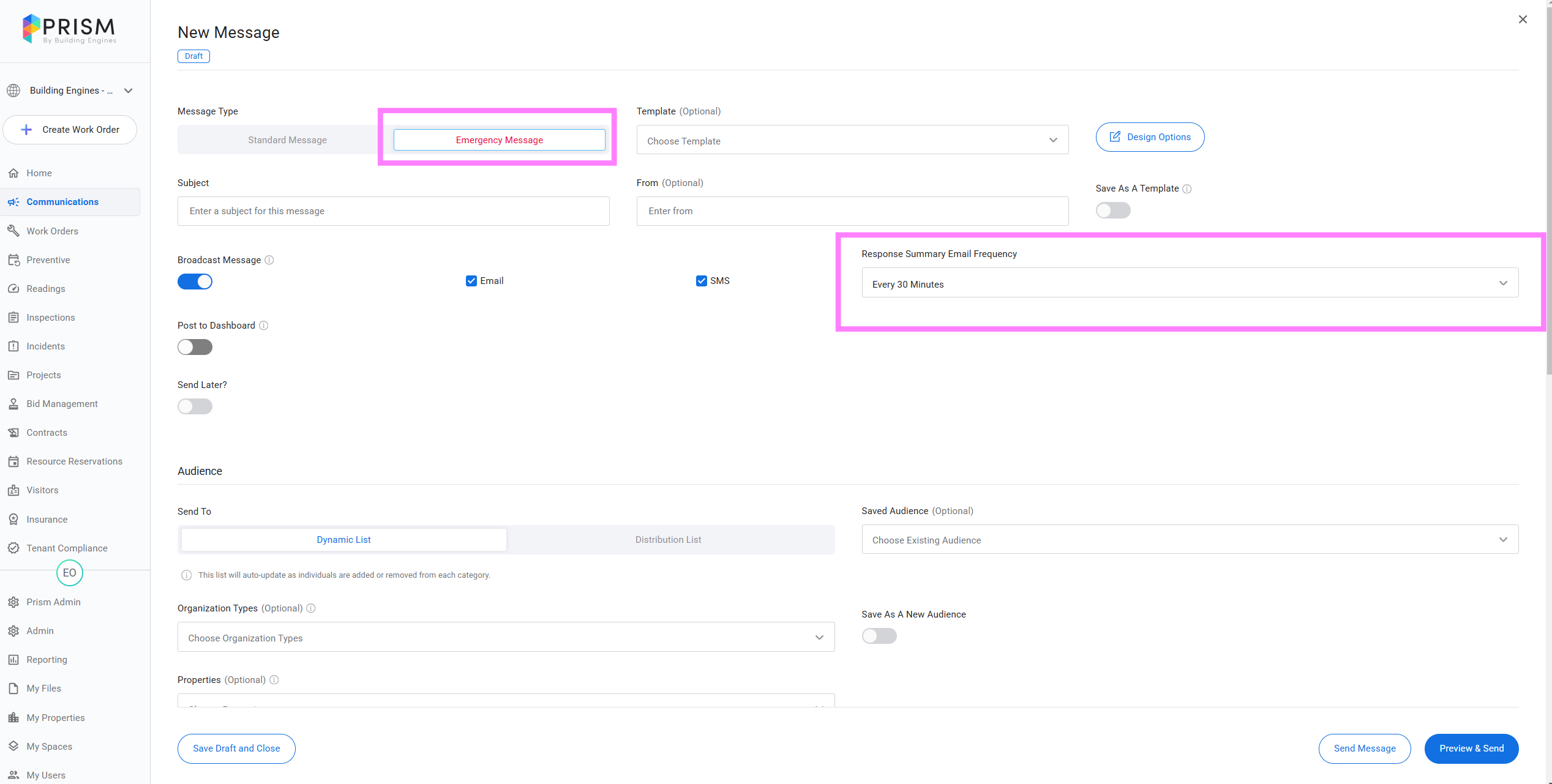The image size is (1552, 784).
Task: Click the Reporting chart icon
Action: point(13,659)
